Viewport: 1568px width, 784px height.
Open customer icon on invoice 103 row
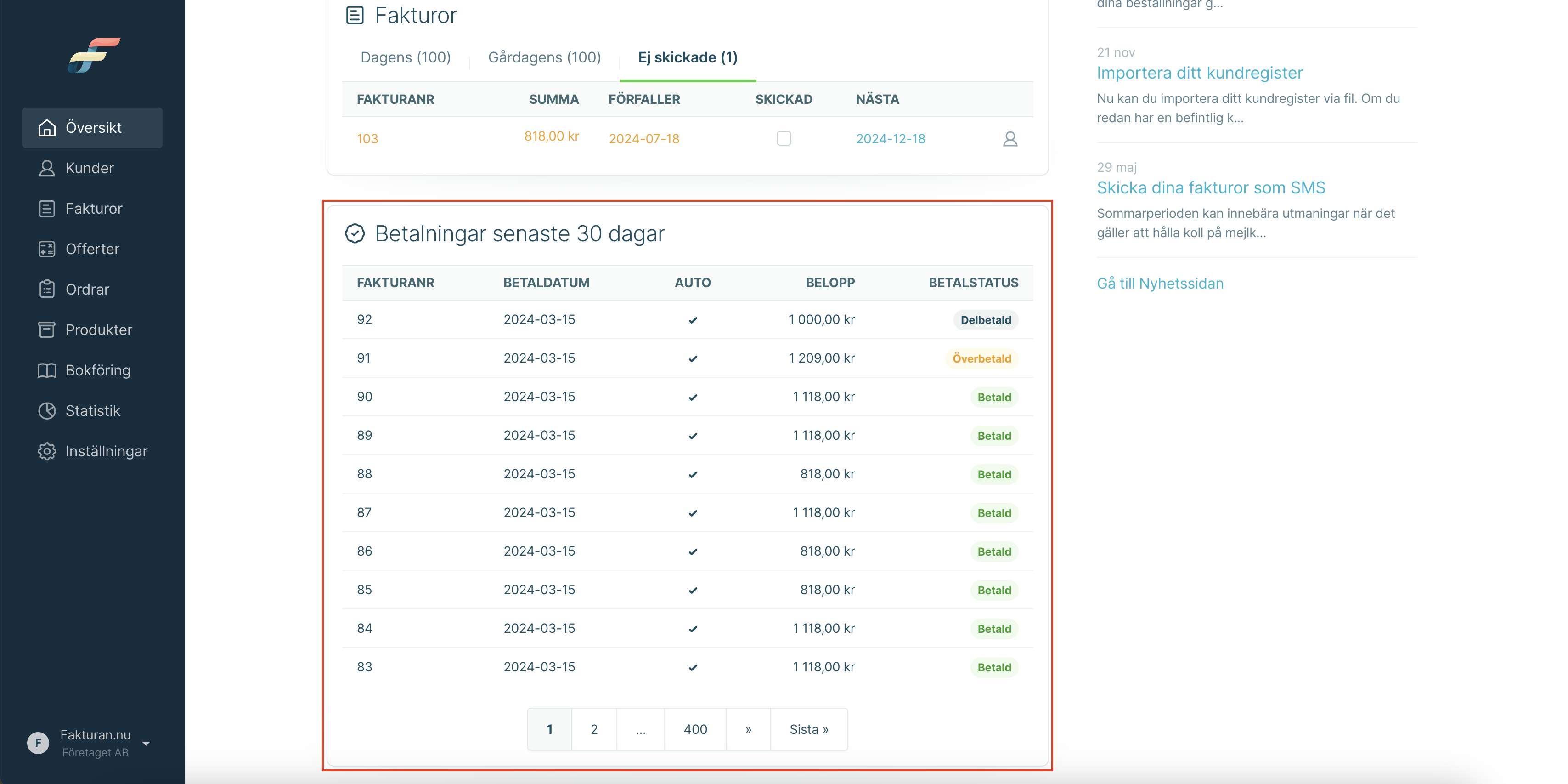click(1010, 139)
